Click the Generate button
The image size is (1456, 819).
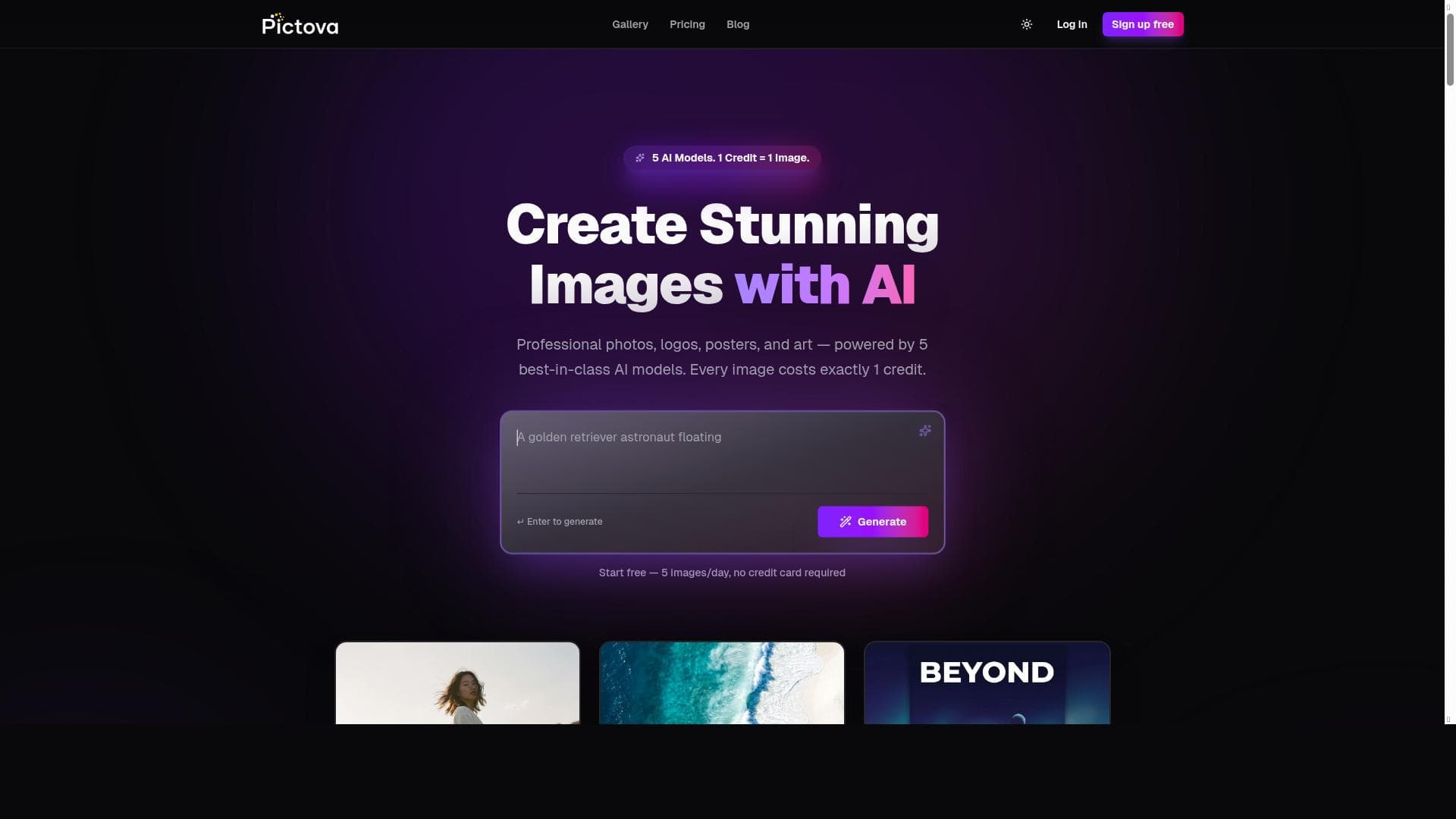[873, 522]
